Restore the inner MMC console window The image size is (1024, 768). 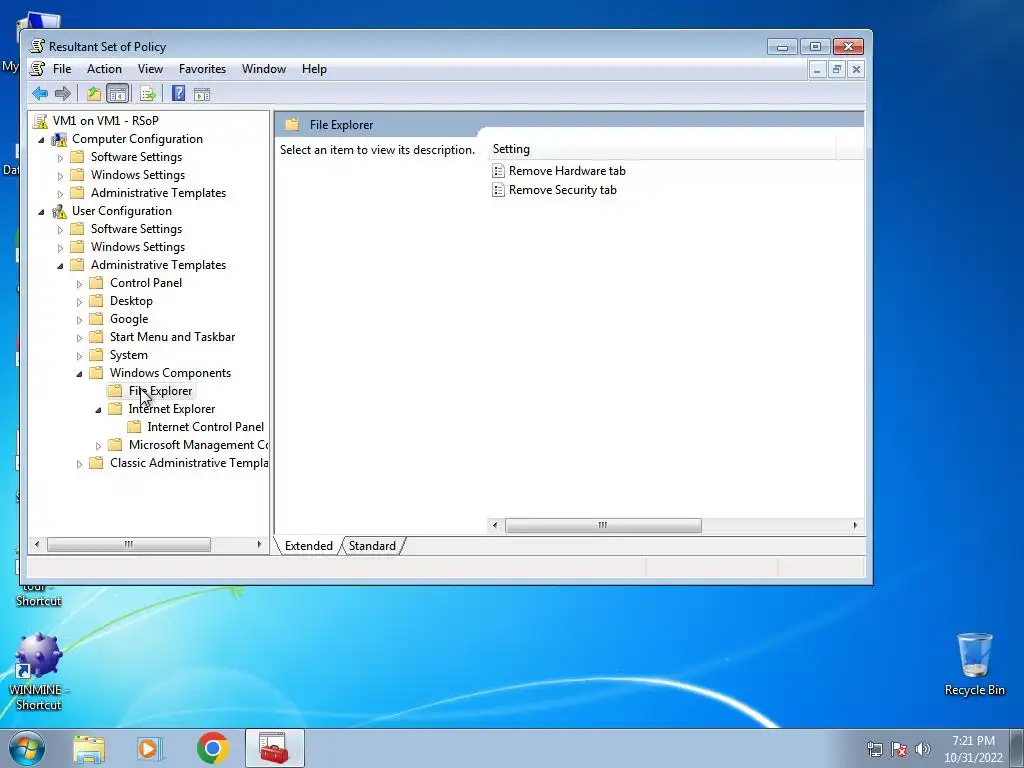[x=837, y=69]
